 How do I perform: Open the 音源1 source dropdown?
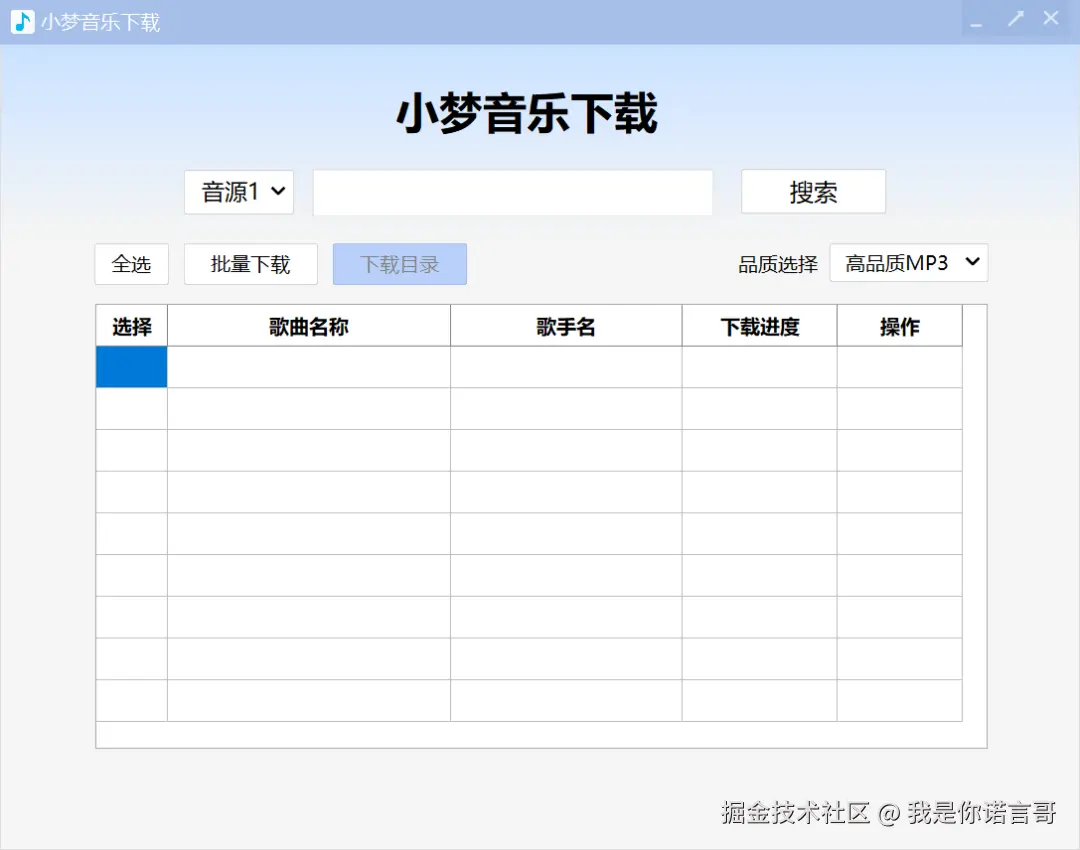coord(239,192)
